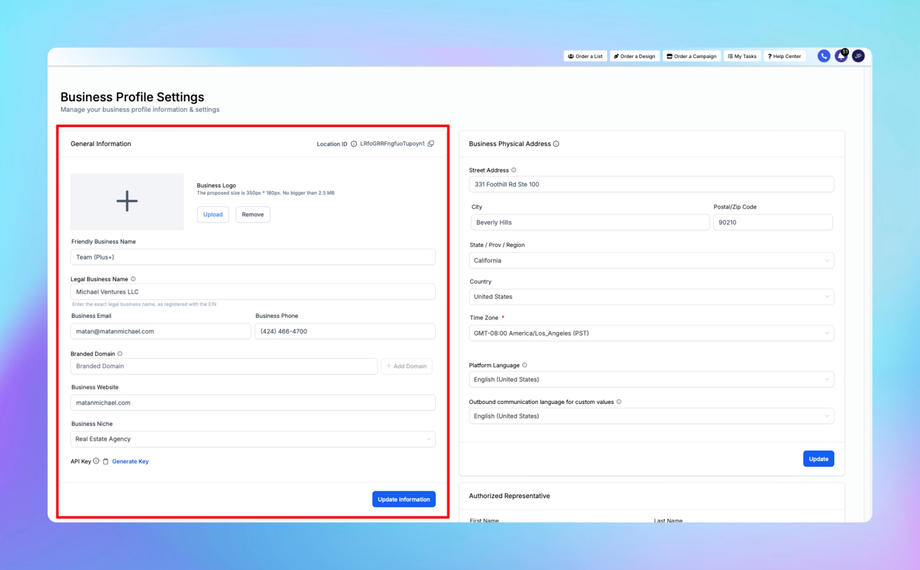Copy the Location ID with the copy icon
The width and height of the screenshot is (920, 570).
tap(431, 144)
